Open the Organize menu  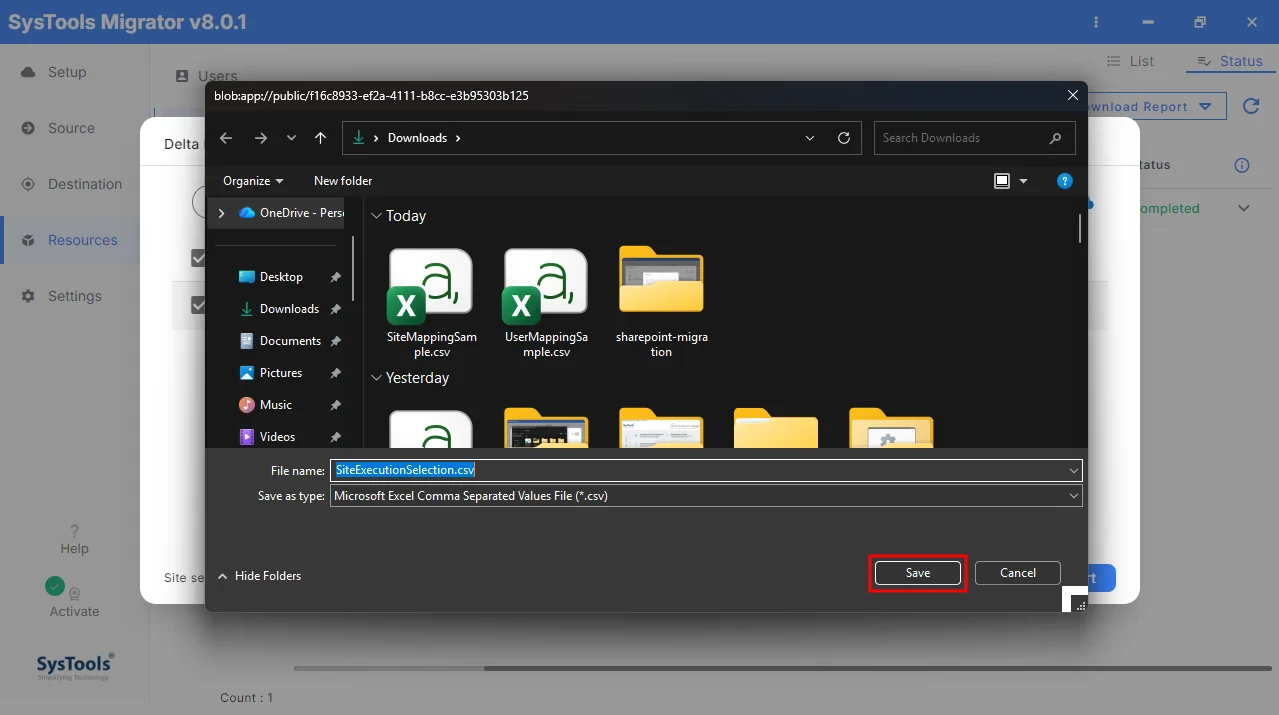click(253, 181)
